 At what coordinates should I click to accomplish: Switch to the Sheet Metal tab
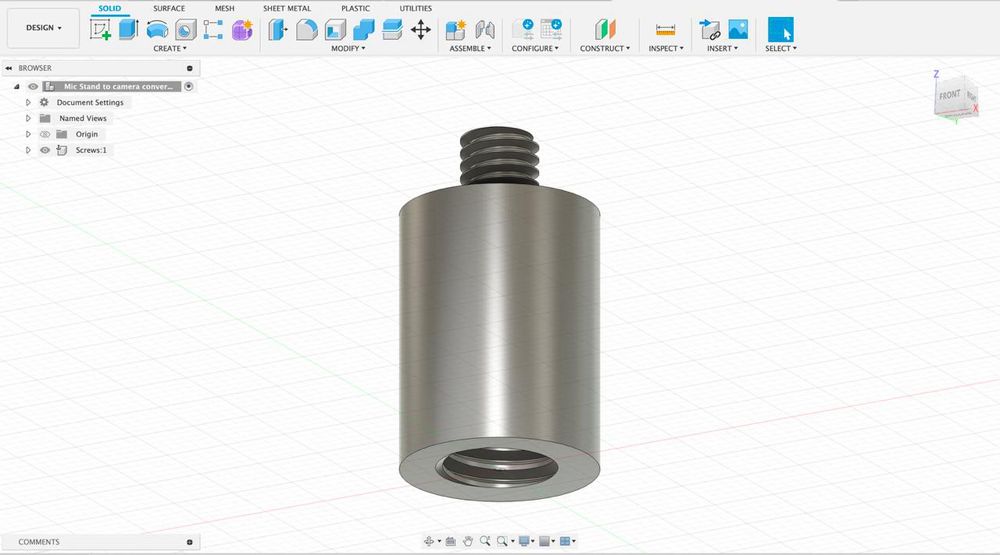pyautogui.click(x=287, y=8)
